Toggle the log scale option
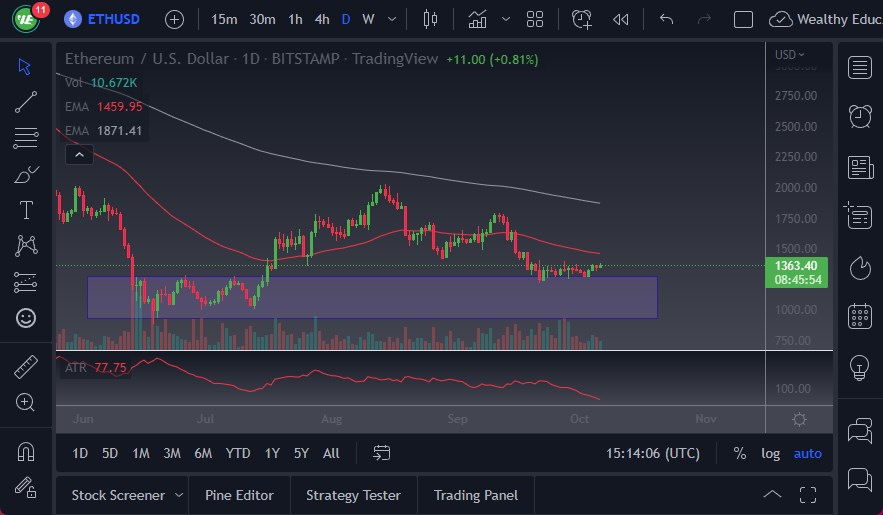The width and height of the screenshot is (883, 515). pyautogui.click(x=770, y=453)
